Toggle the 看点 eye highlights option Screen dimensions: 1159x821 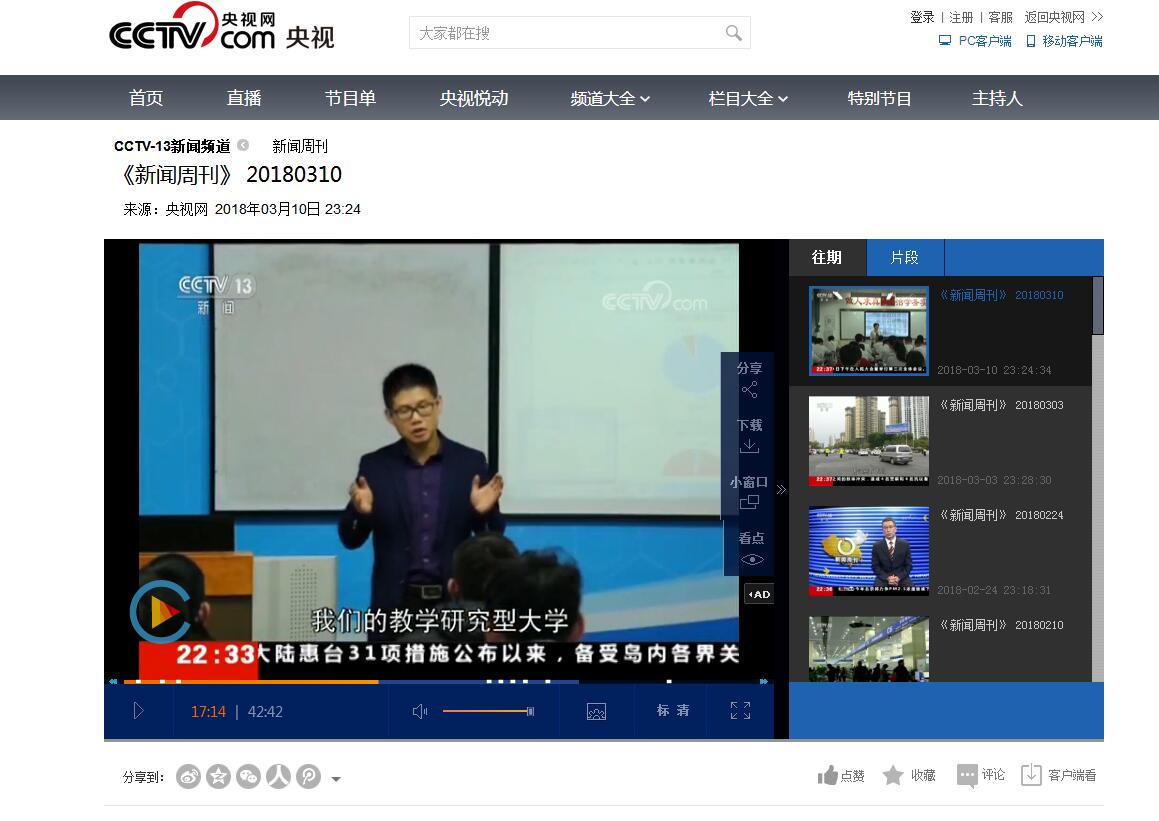[751, 549]
